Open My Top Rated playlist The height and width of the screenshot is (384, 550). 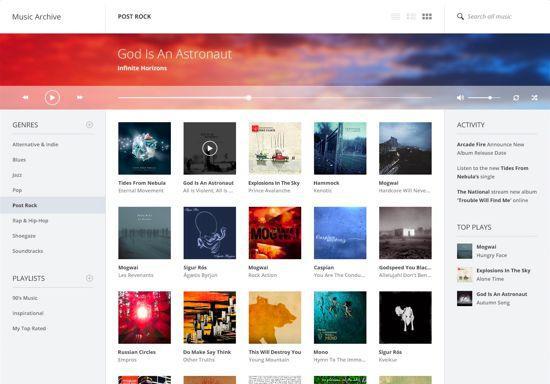pyautogui.click(x=29, y=329)
